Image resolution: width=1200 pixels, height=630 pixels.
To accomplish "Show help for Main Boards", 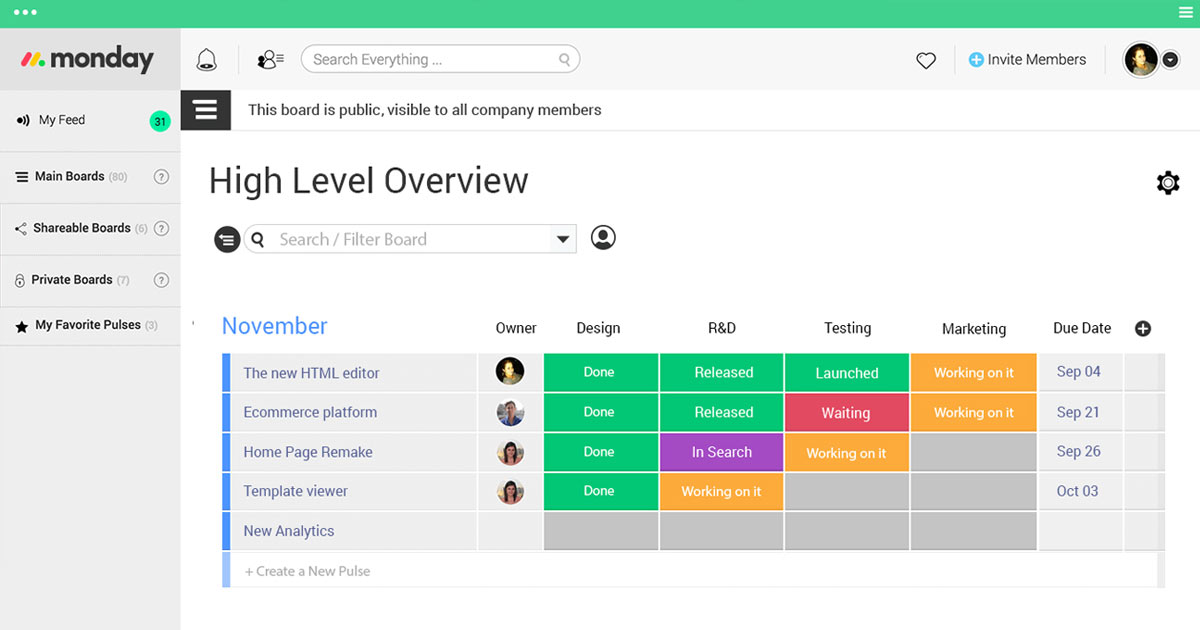I will click(161, 177).
